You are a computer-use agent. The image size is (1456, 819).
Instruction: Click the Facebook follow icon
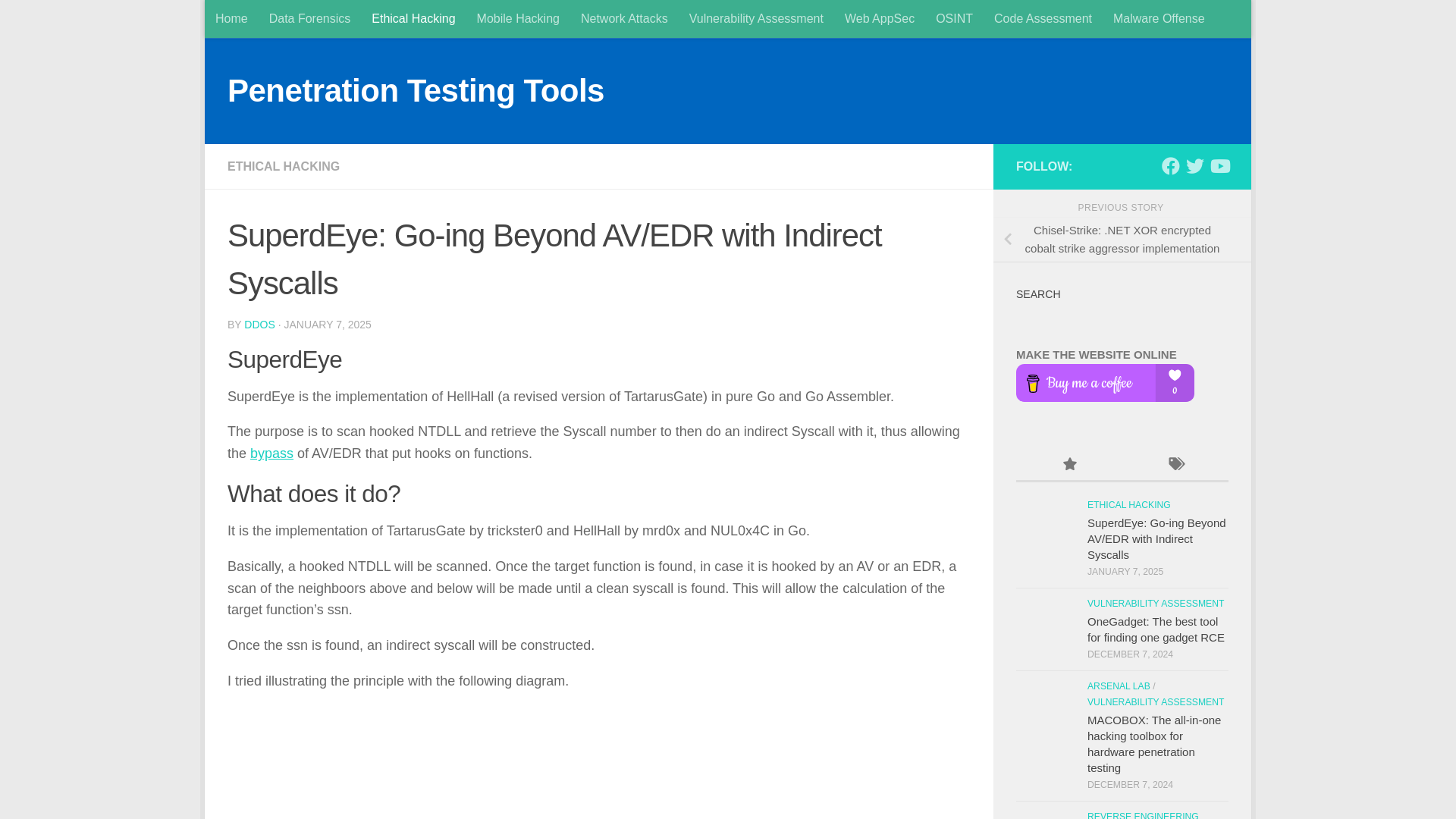[x=1170, y=165]
